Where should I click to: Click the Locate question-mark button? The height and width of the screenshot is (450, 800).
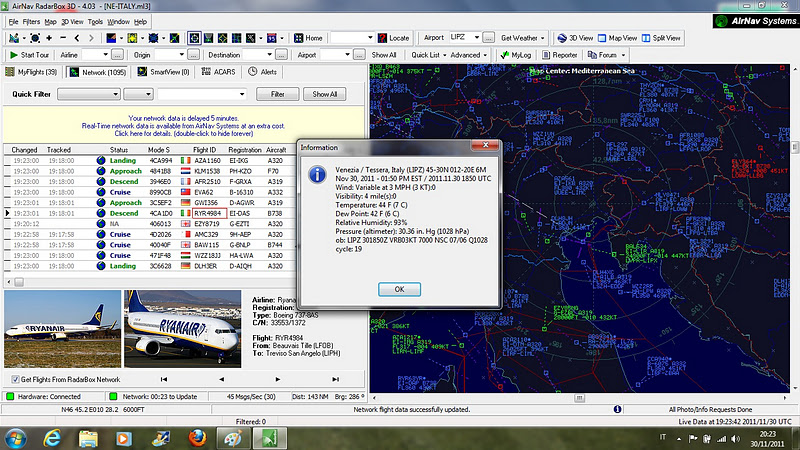tap(393, 38)
